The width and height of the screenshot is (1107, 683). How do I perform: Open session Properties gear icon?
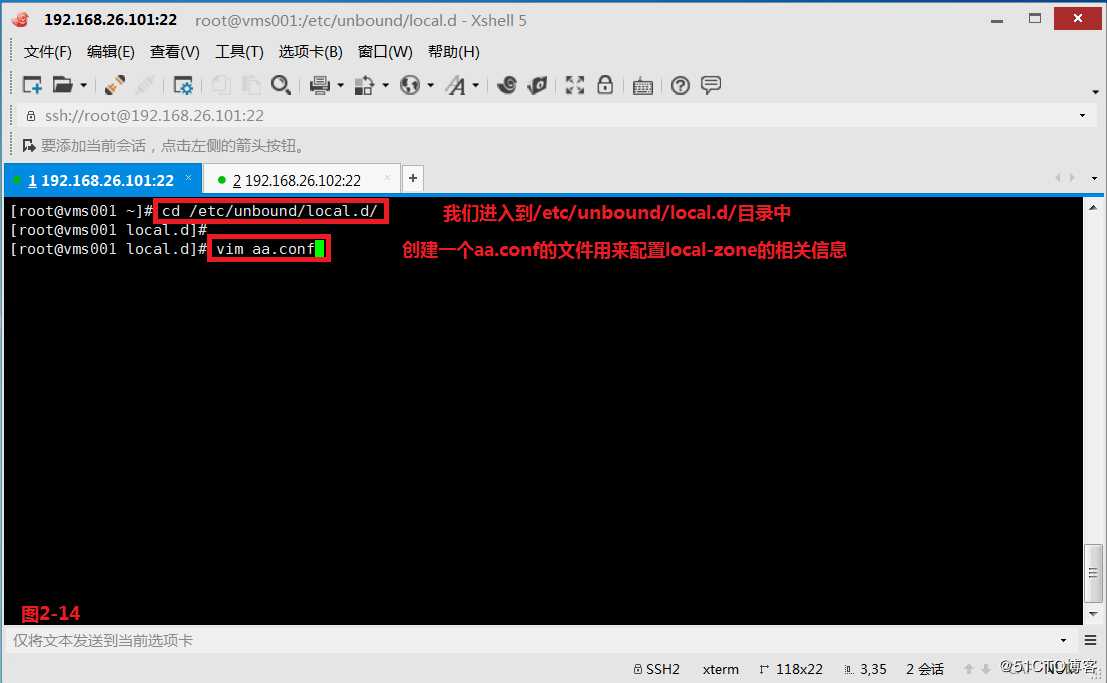point(183,85)
